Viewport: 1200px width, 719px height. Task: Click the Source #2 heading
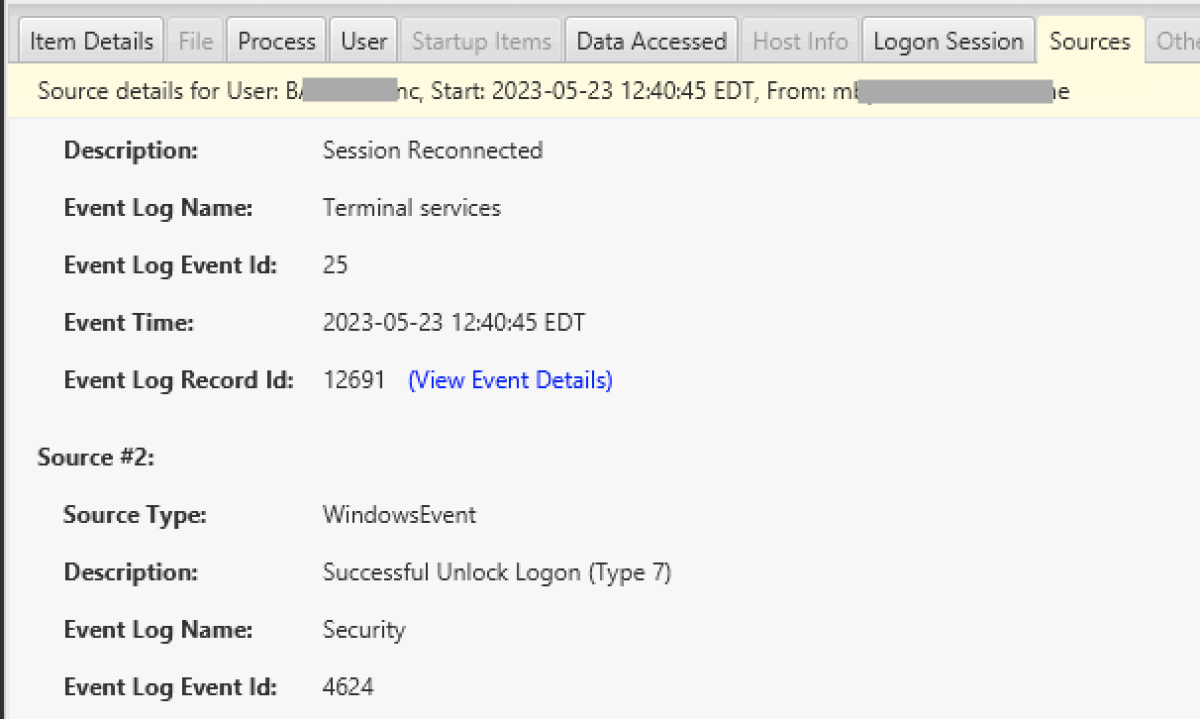[96, 457]
